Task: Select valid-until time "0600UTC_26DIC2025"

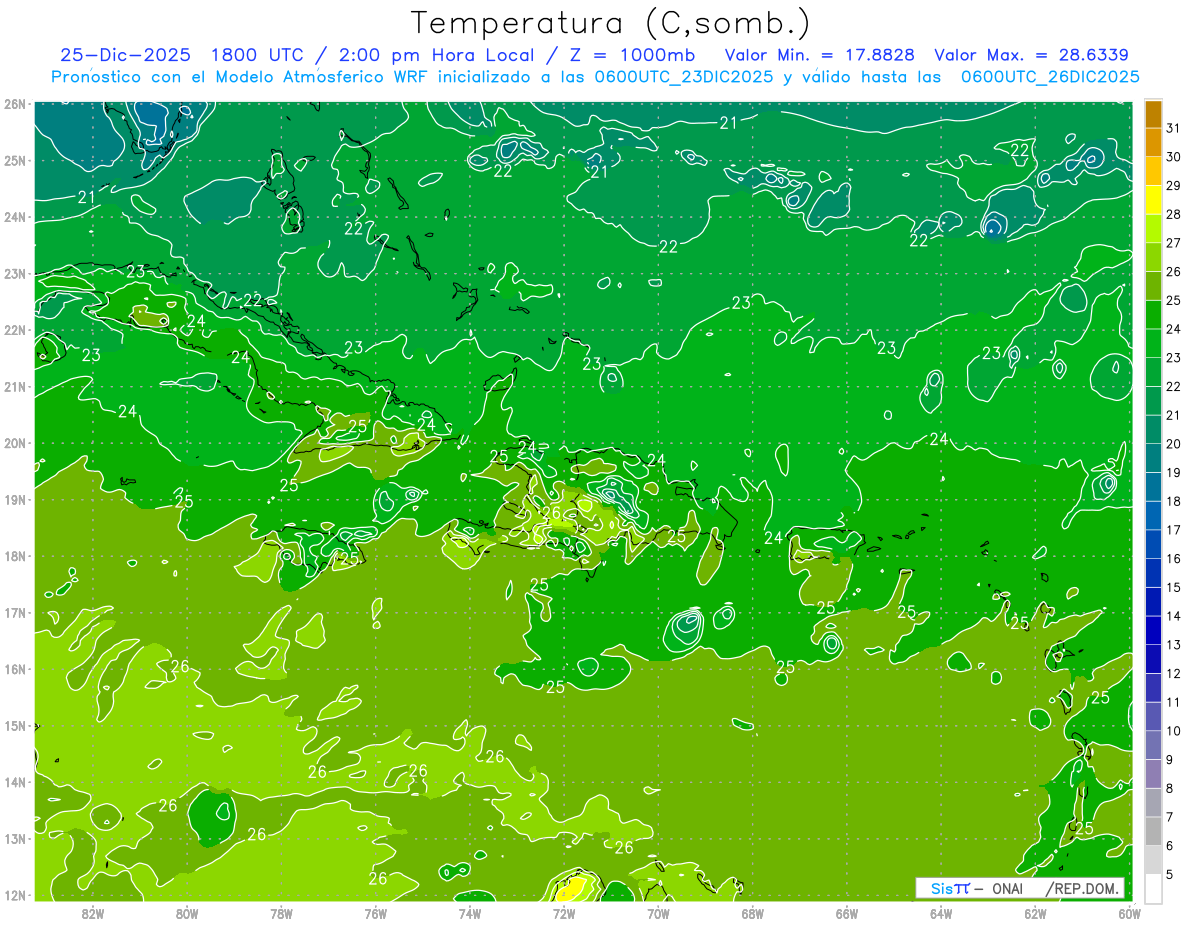Action: click(1050, 77)
